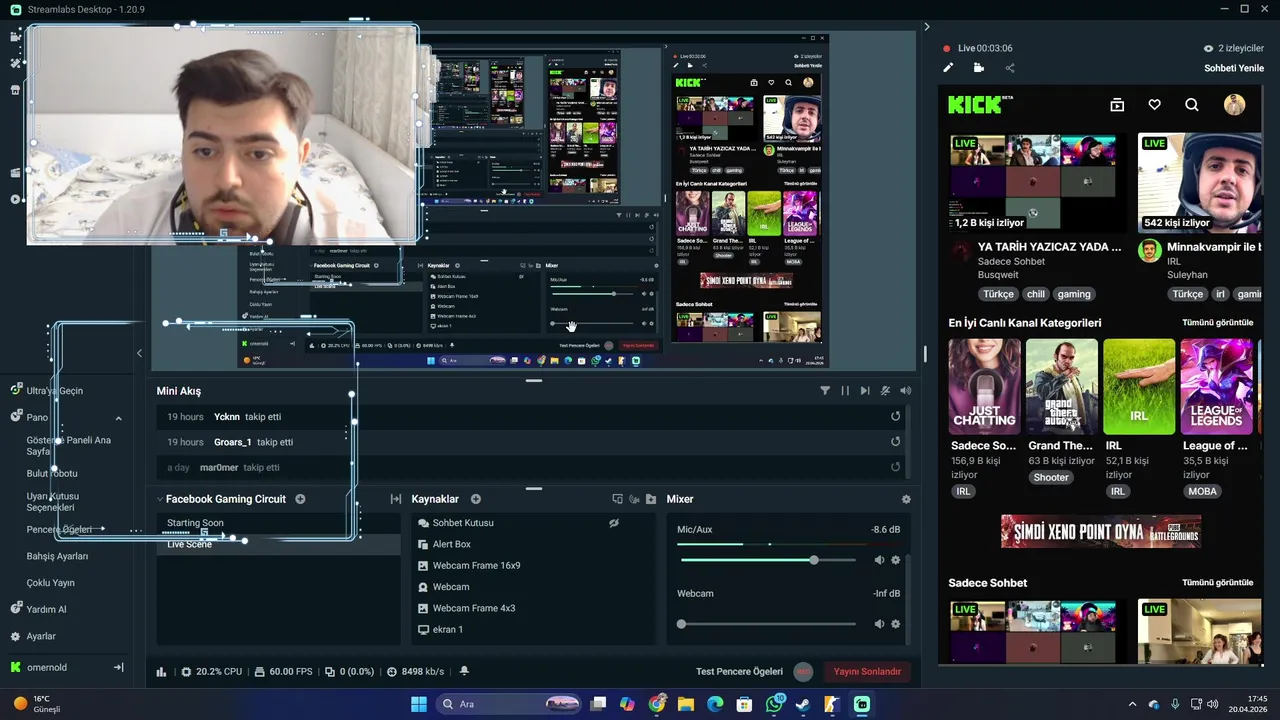
Task: Collapse the right chat panel chevron
Action: pos(927,27)
